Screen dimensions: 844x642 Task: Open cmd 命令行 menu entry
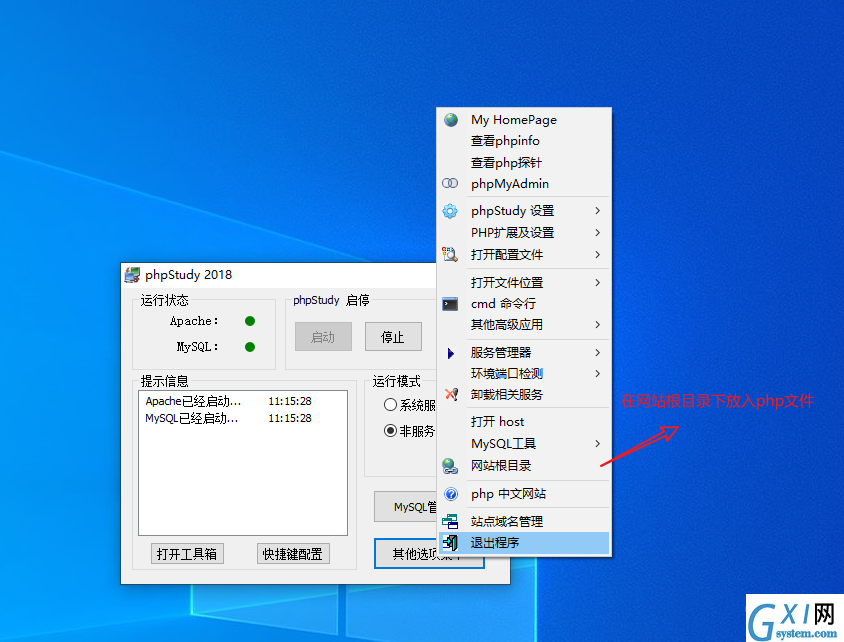(x=524, y=304)
